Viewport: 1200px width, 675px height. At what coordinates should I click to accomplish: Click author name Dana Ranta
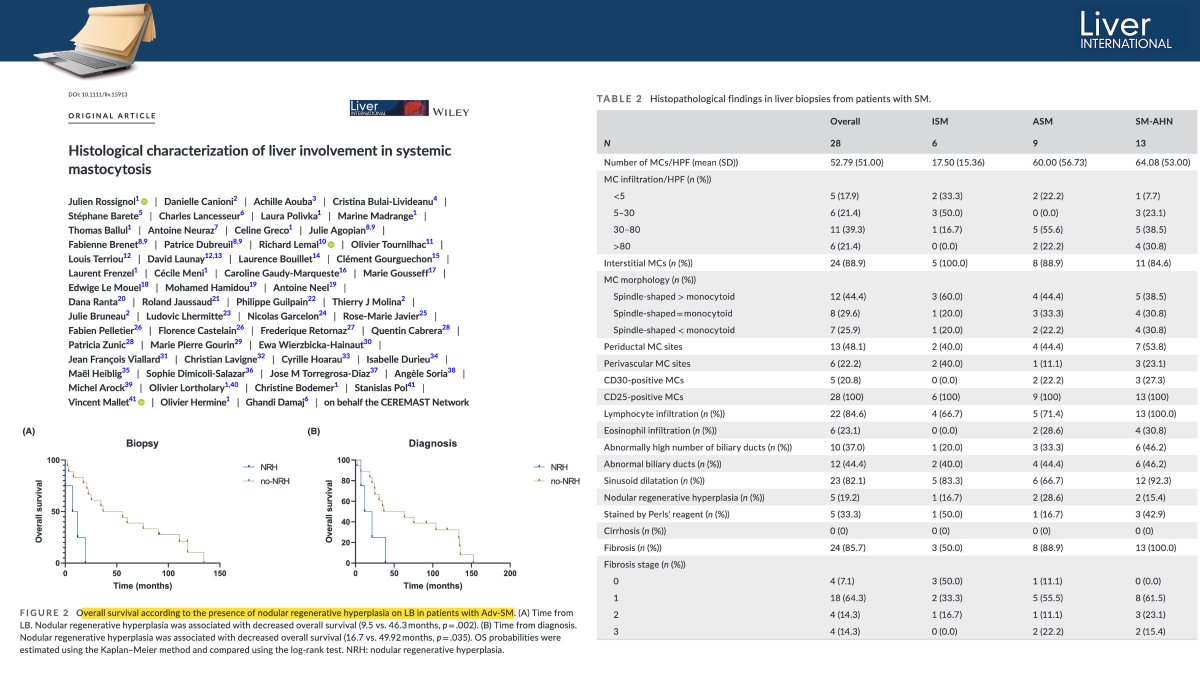pyautogui.click(x=96, y=301)
